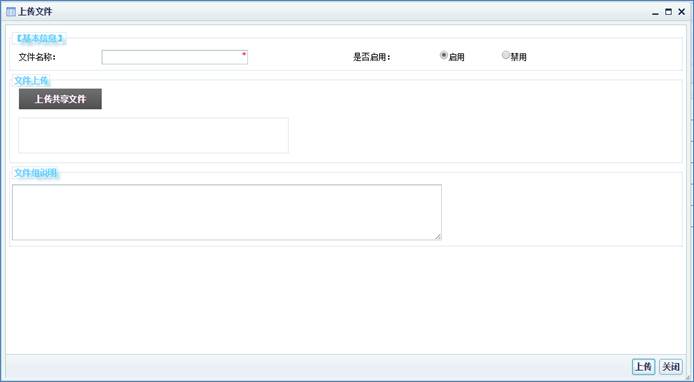
Task: Click the 文件上传 section legend
Action: pos(31,81)
